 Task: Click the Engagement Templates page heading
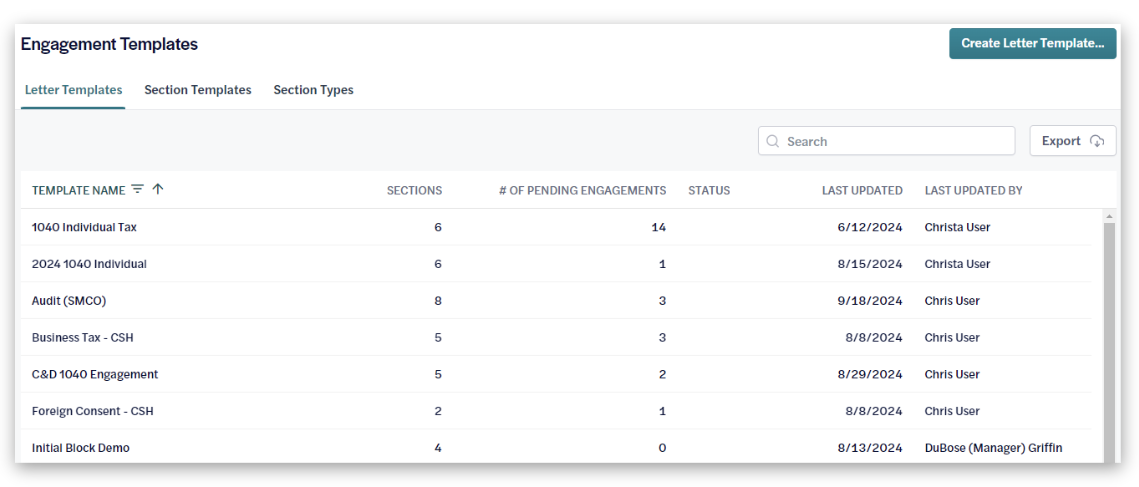tap(109, 44)
